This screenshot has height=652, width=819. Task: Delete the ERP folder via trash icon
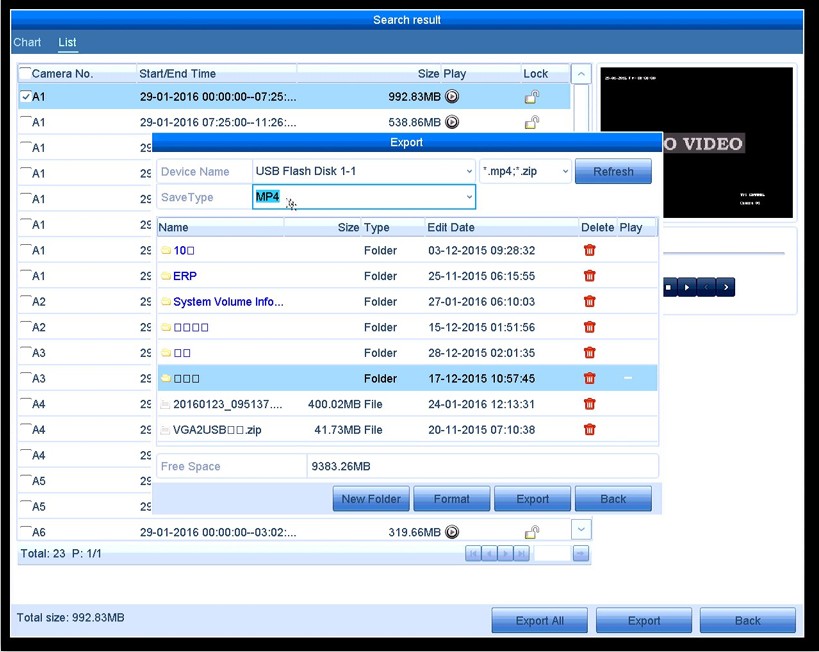(589, 276)
